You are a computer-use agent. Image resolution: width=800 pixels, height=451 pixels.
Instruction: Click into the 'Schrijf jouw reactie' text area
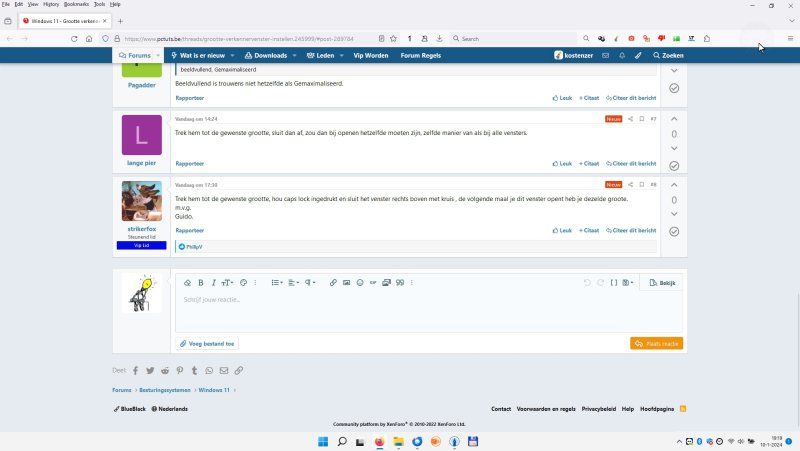point(428,310)
